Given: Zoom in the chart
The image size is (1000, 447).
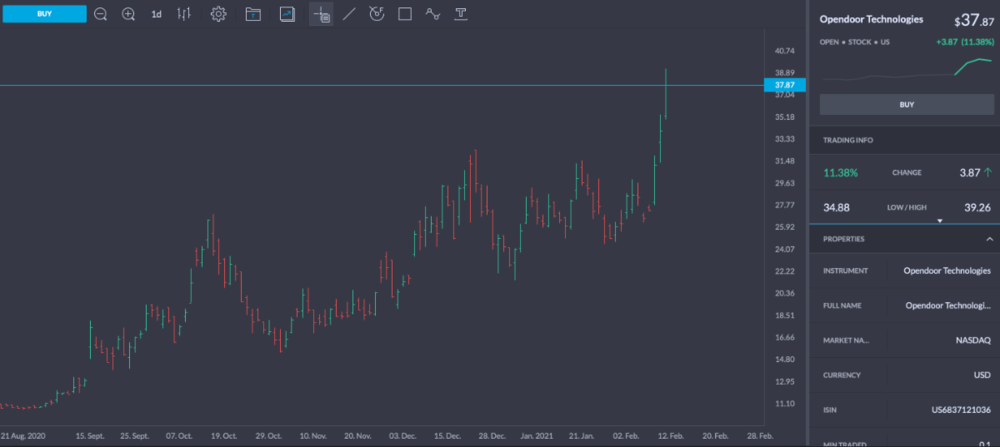Looking at the screenshot, I should tap(128, 14).
